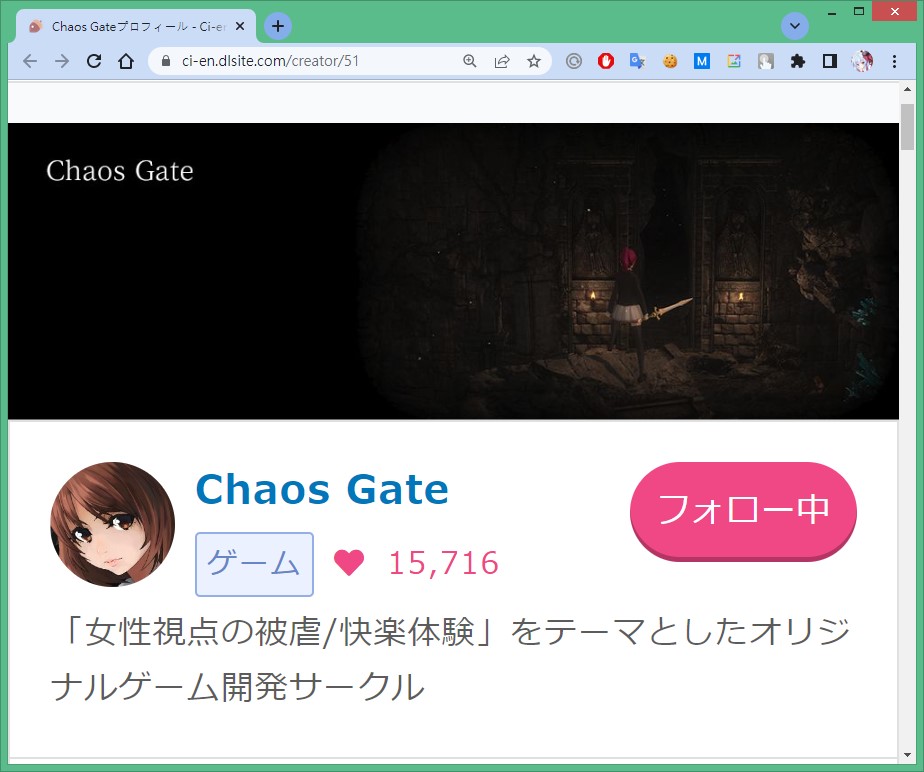
Task: Share this page via share icon
Action: click(x=502, y=61)
